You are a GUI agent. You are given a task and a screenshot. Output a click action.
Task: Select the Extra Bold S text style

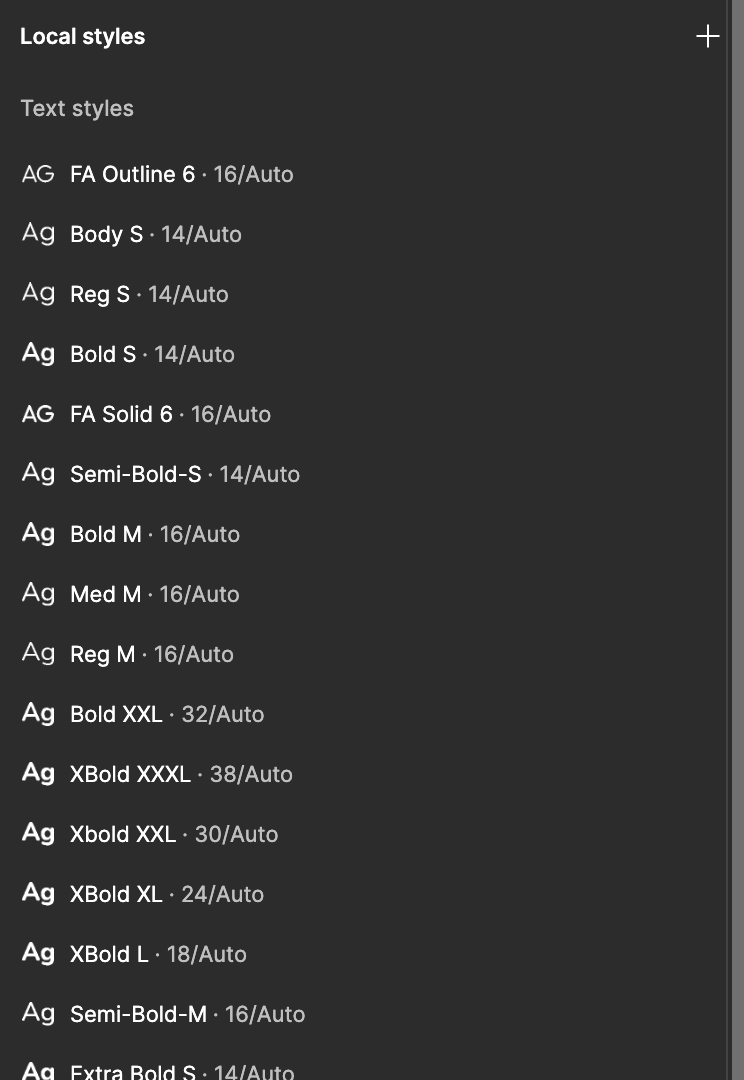(182, 1070)
